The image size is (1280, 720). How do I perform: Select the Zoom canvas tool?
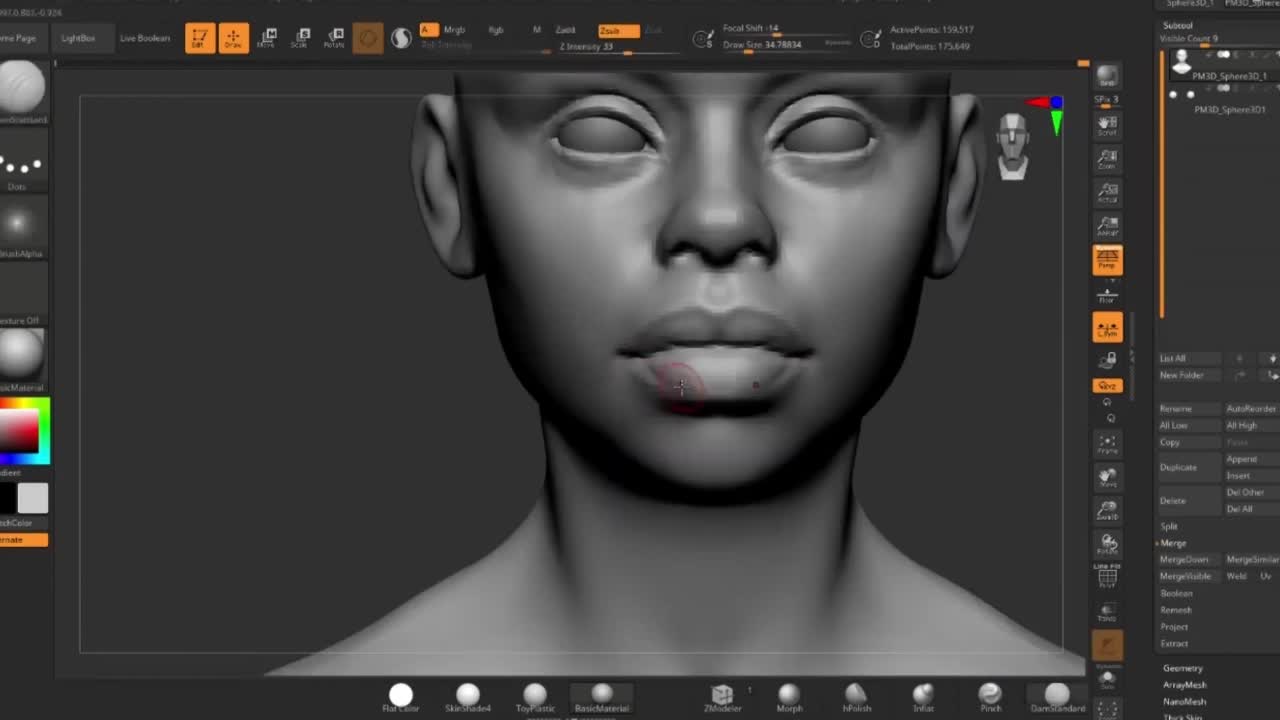coord(1107,160)
